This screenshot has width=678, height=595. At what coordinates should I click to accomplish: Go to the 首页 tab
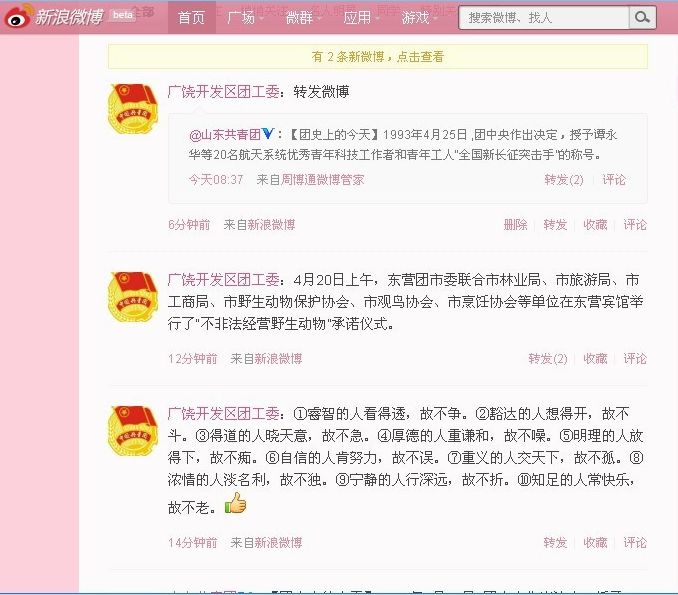tap(192, 17)
